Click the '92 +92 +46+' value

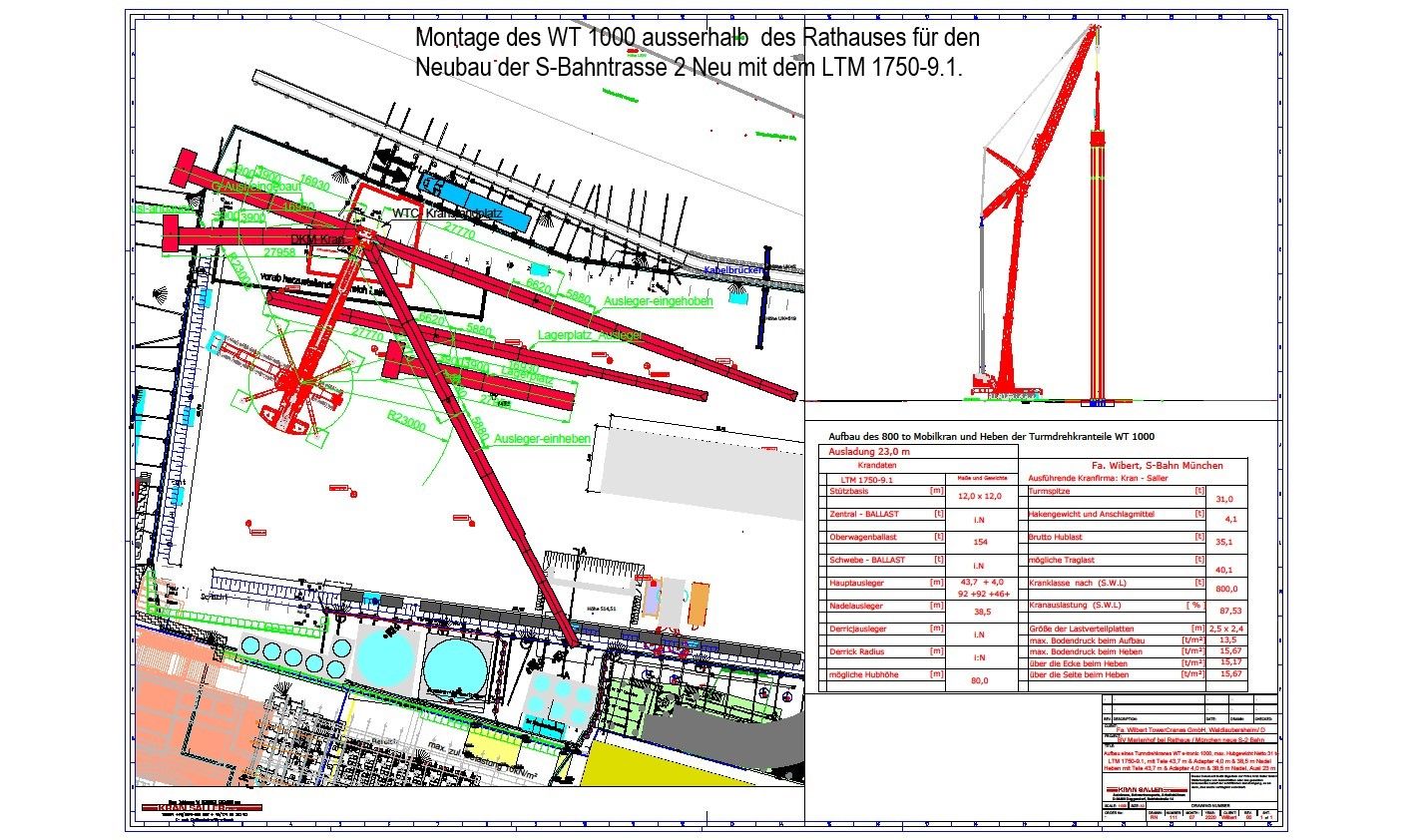click(x=985, y=594)
